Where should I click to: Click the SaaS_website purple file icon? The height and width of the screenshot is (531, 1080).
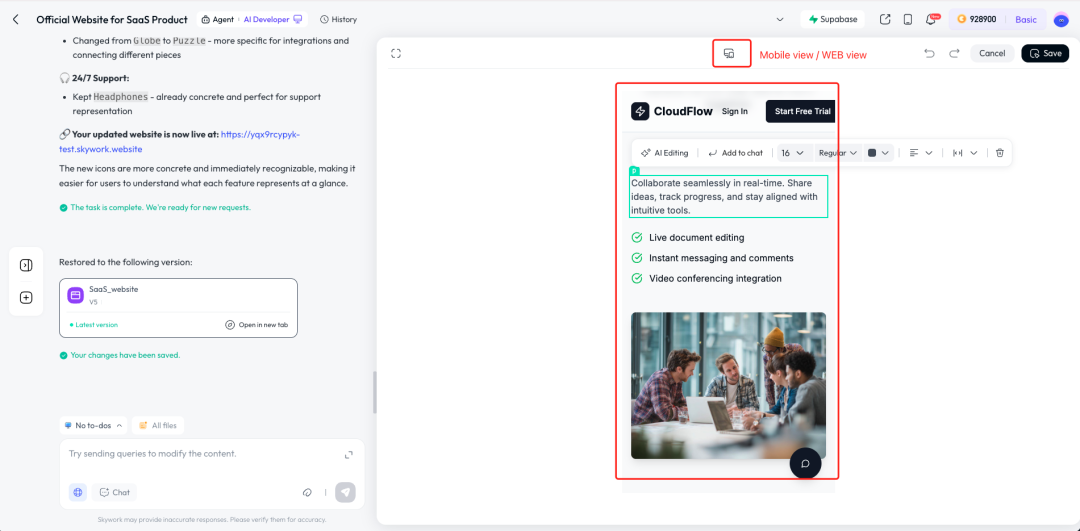pos(76,295)
